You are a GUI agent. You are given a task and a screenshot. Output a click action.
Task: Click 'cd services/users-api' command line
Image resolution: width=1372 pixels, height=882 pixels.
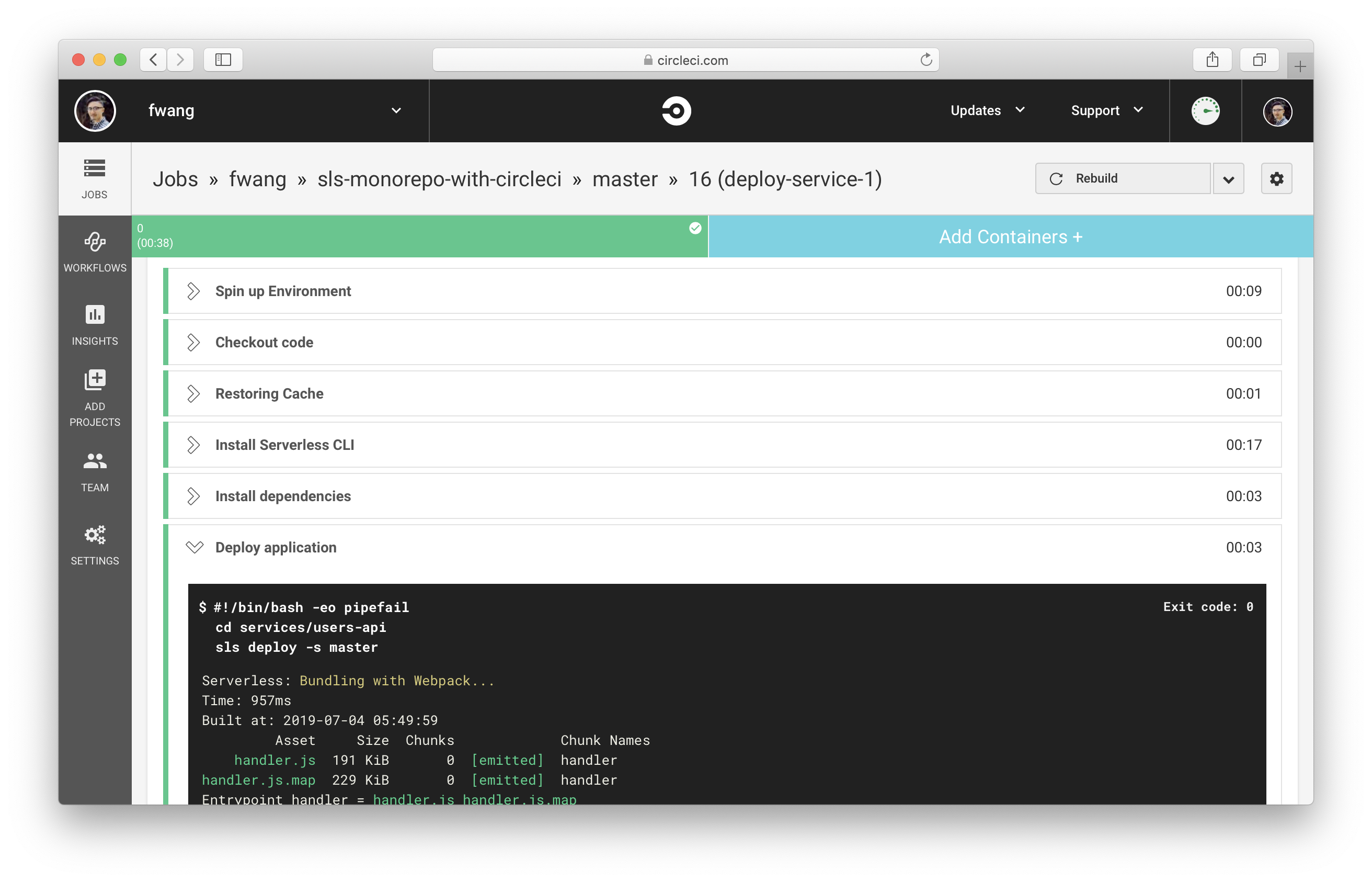point(301,627)
